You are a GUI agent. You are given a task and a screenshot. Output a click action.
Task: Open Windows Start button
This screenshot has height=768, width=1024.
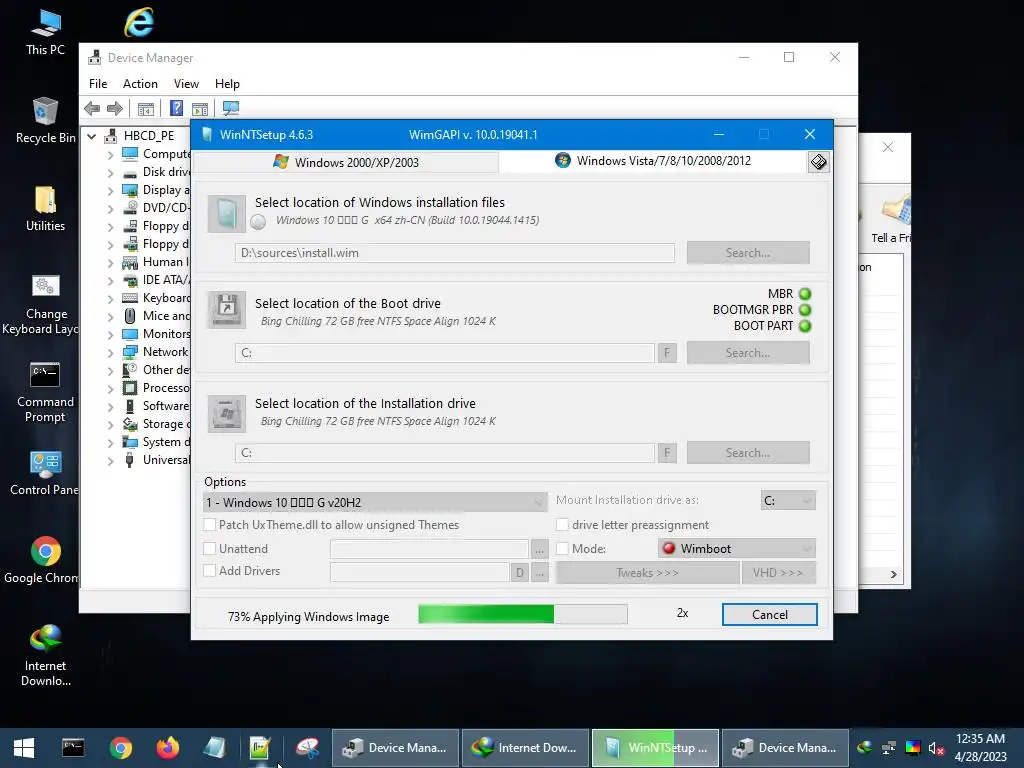[24, 748]
